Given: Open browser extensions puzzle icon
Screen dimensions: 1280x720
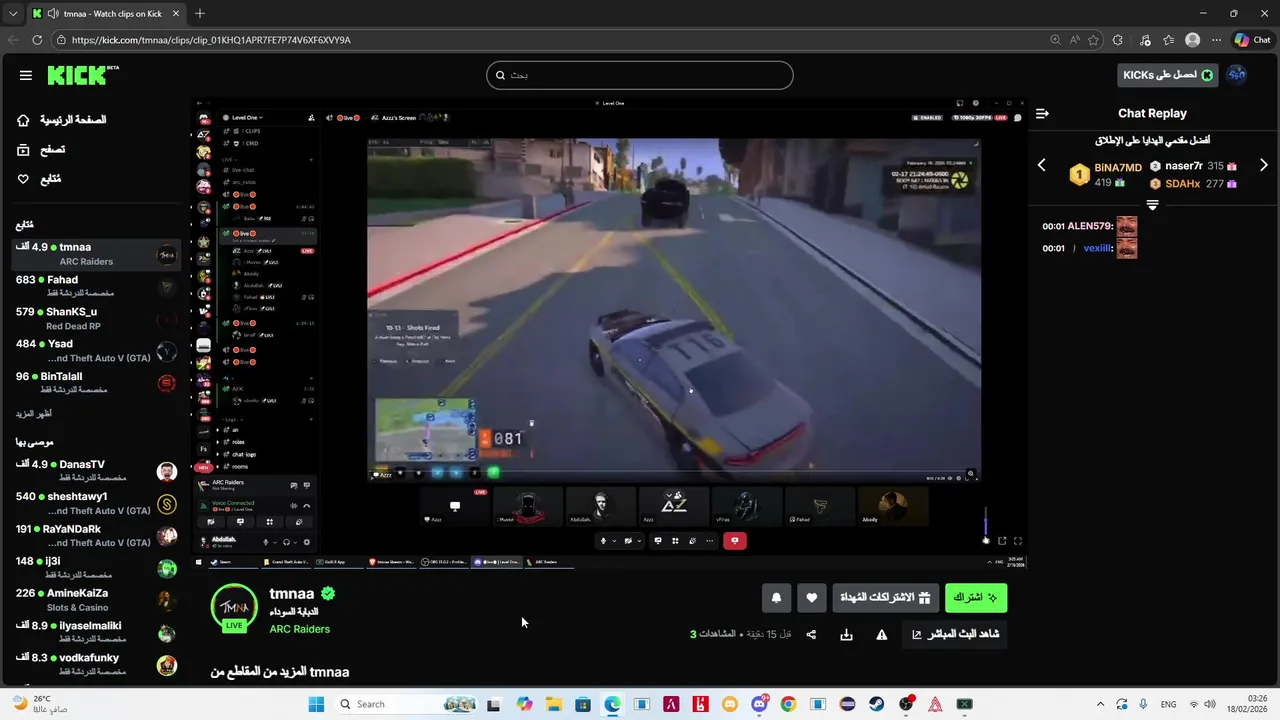Looking at the screenshot, I should pos(1118,40).
